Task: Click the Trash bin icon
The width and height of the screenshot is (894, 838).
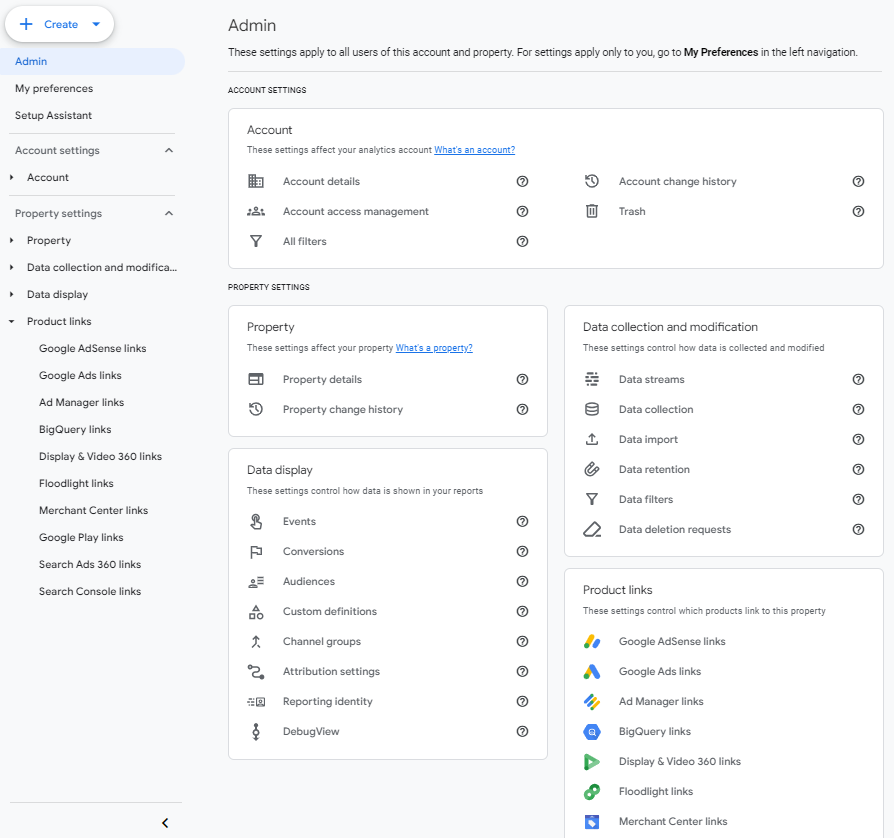Action: tap(592, 211)
